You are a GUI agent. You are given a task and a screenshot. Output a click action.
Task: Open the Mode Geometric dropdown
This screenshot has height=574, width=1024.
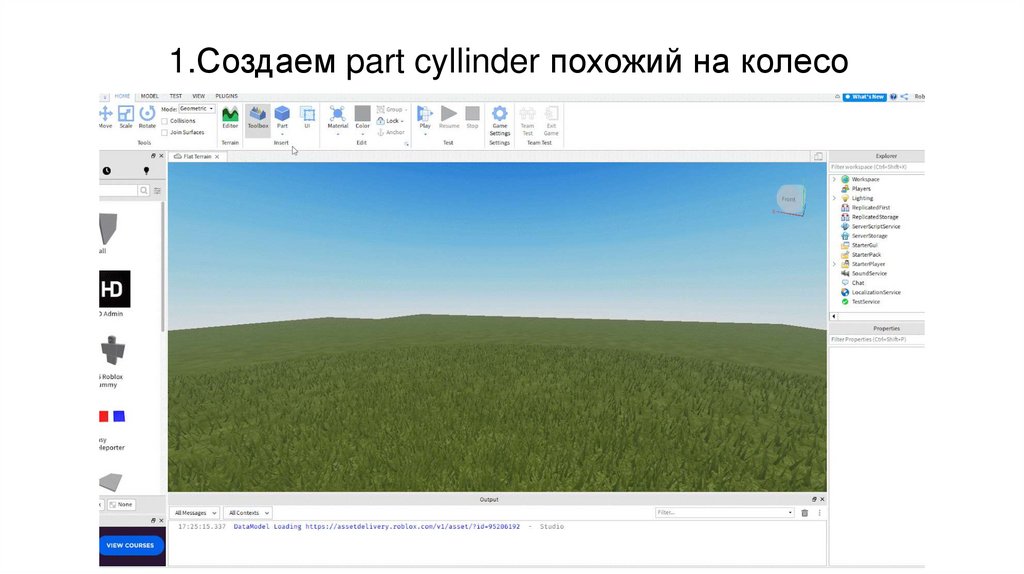point(197,109)
